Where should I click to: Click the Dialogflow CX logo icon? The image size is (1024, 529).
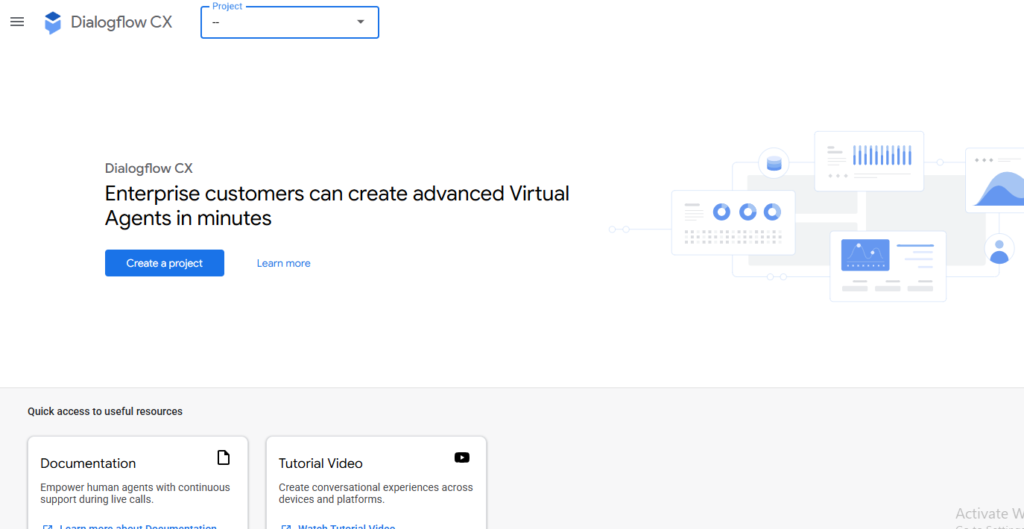tap(53, 23)
